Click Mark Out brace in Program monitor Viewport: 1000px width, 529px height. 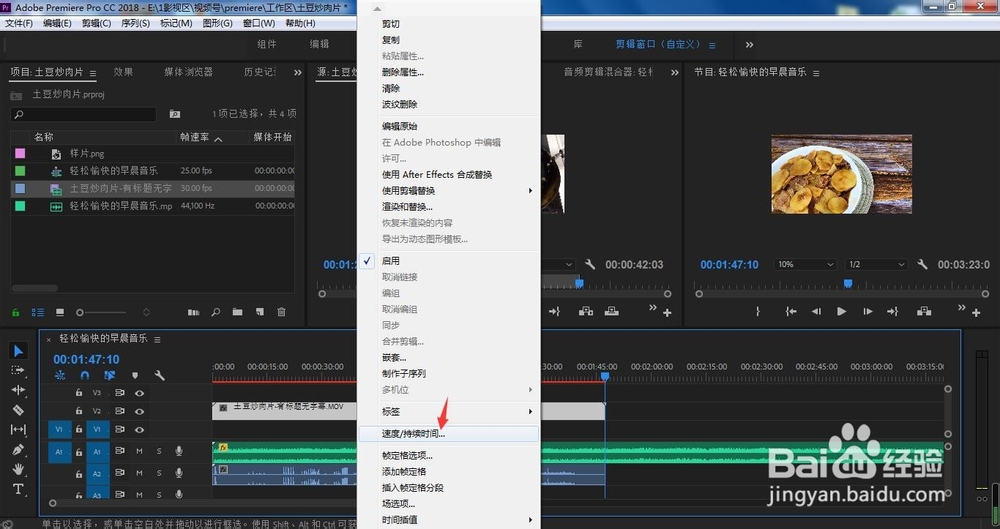click(758, 311)
